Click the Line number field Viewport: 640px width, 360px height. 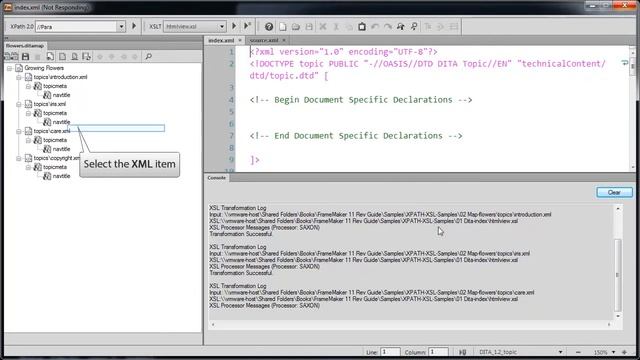tap(390, 352)
